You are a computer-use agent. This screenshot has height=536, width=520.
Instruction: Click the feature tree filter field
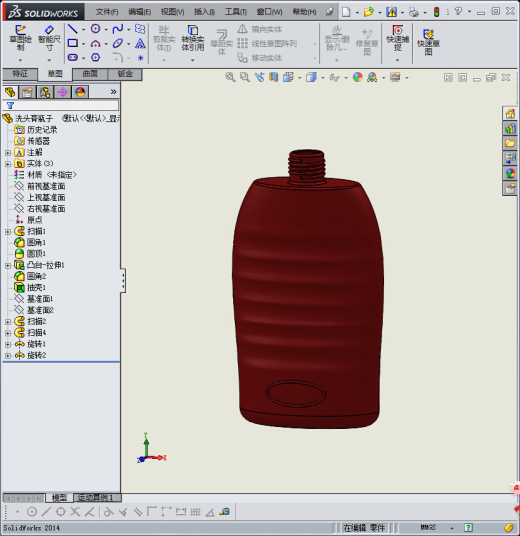(x=61, y=105)
